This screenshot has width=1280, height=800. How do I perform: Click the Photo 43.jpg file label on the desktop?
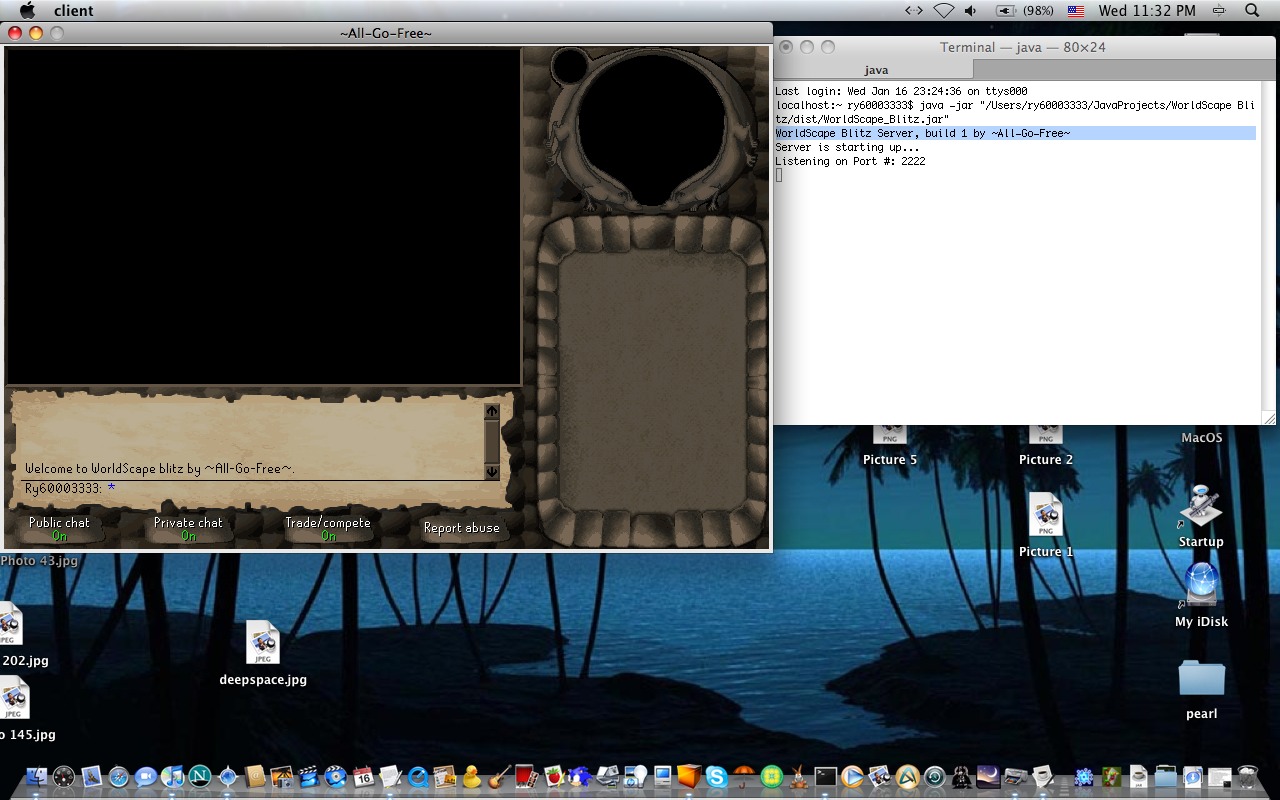[39, 561]
